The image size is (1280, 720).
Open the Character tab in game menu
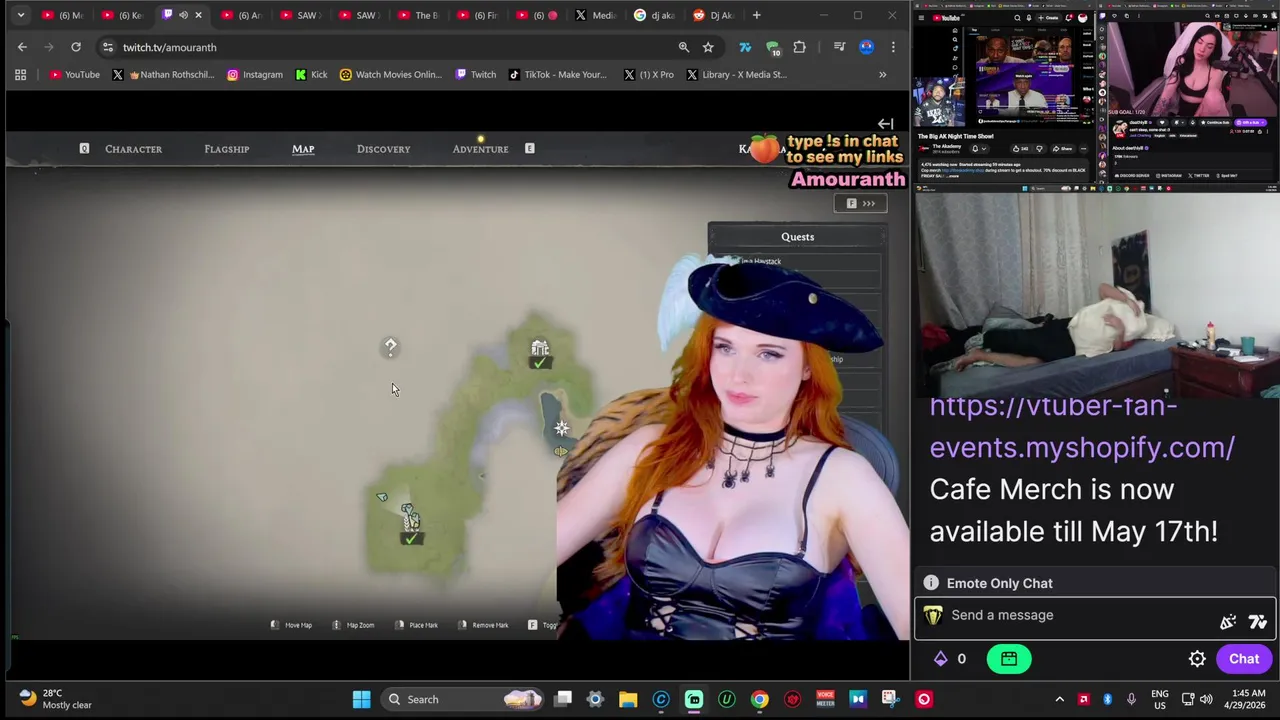[133, 149]
